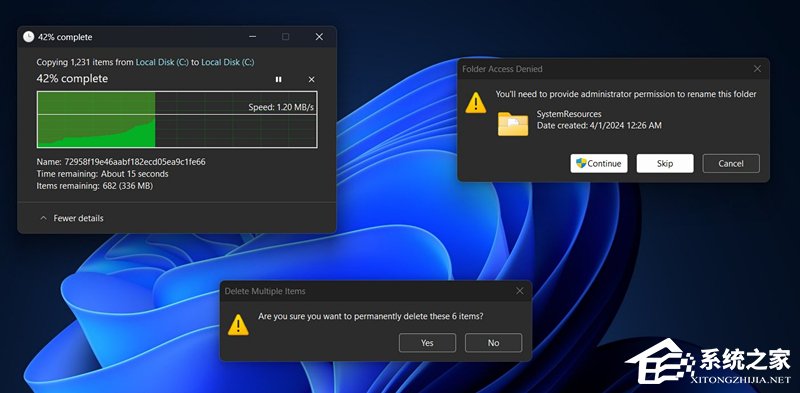
Task: Click the copy progress speed graph
Action: 177,119
